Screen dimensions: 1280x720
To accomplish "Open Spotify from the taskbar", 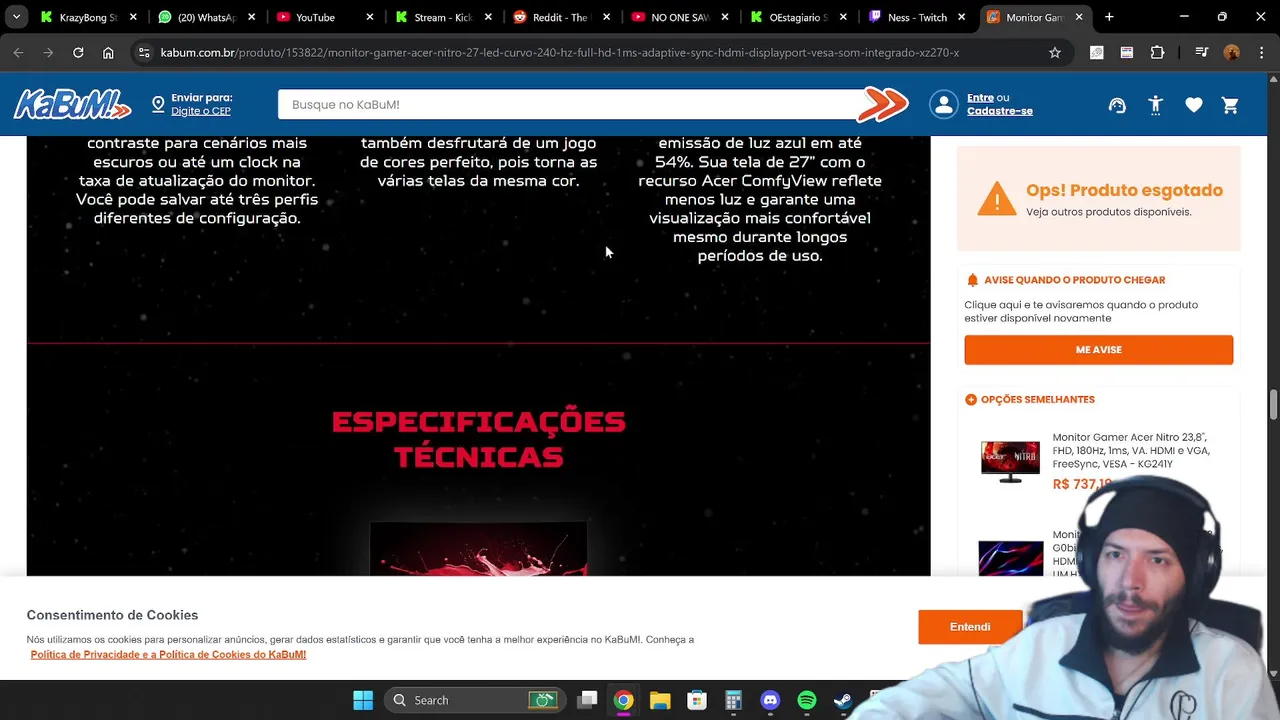I will pyautogui.click(x=807, y=700).
